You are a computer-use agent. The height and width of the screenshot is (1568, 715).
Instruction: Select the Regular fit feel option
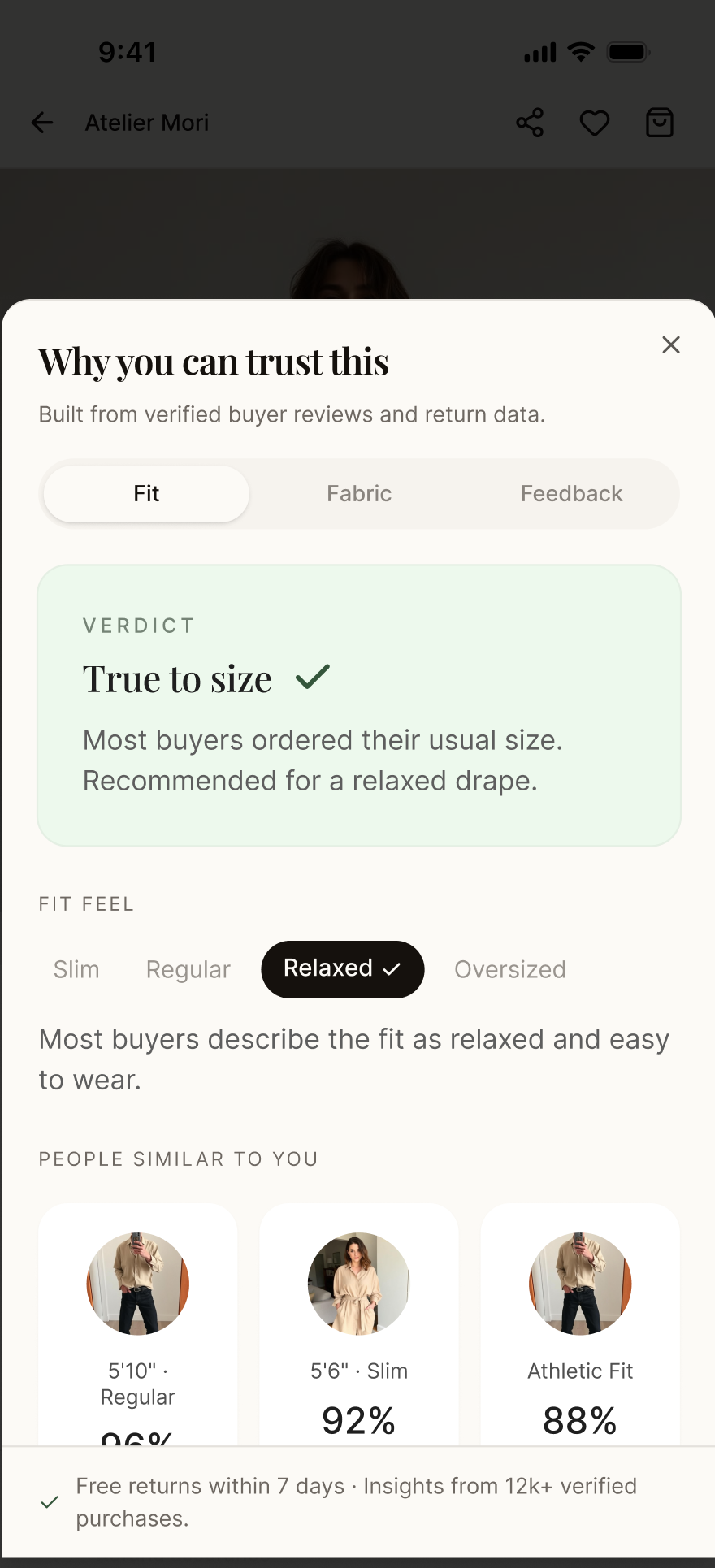[x=188, y=969]
